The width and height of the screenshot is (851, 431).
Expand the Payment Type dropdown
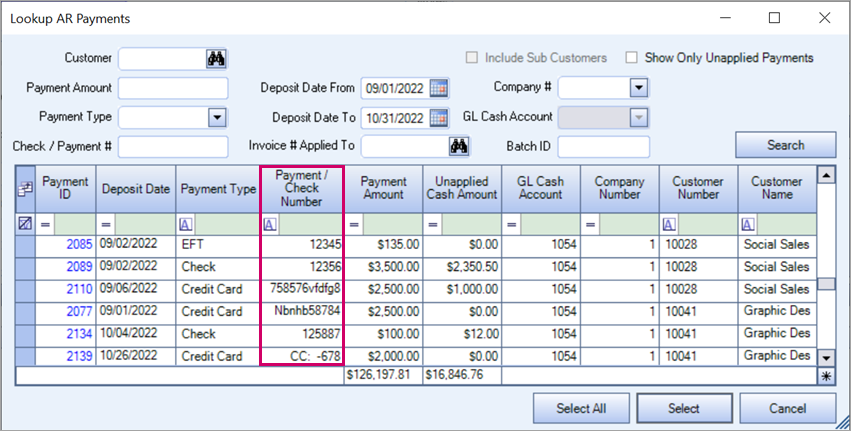(217, 117)
